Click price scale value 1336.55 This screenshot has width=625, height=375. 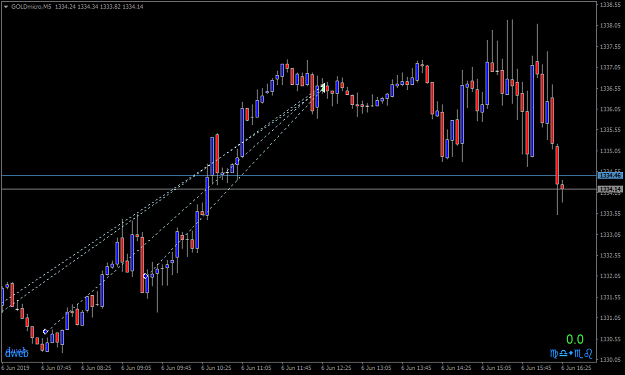coord(610,88)
